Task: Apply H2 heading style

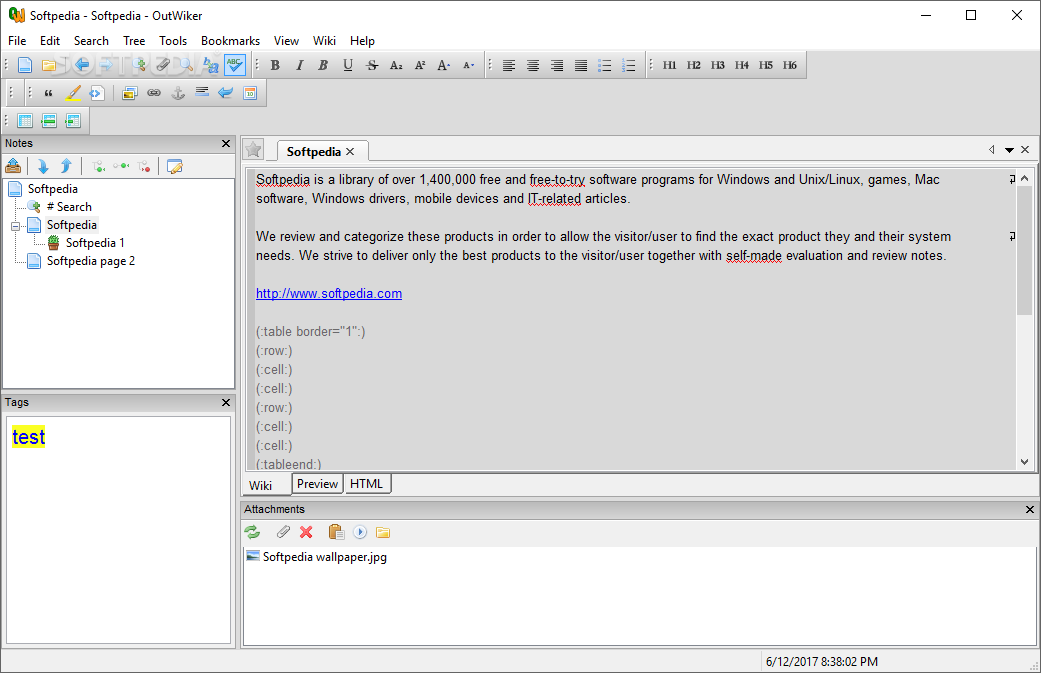Action: coord(693,65)
